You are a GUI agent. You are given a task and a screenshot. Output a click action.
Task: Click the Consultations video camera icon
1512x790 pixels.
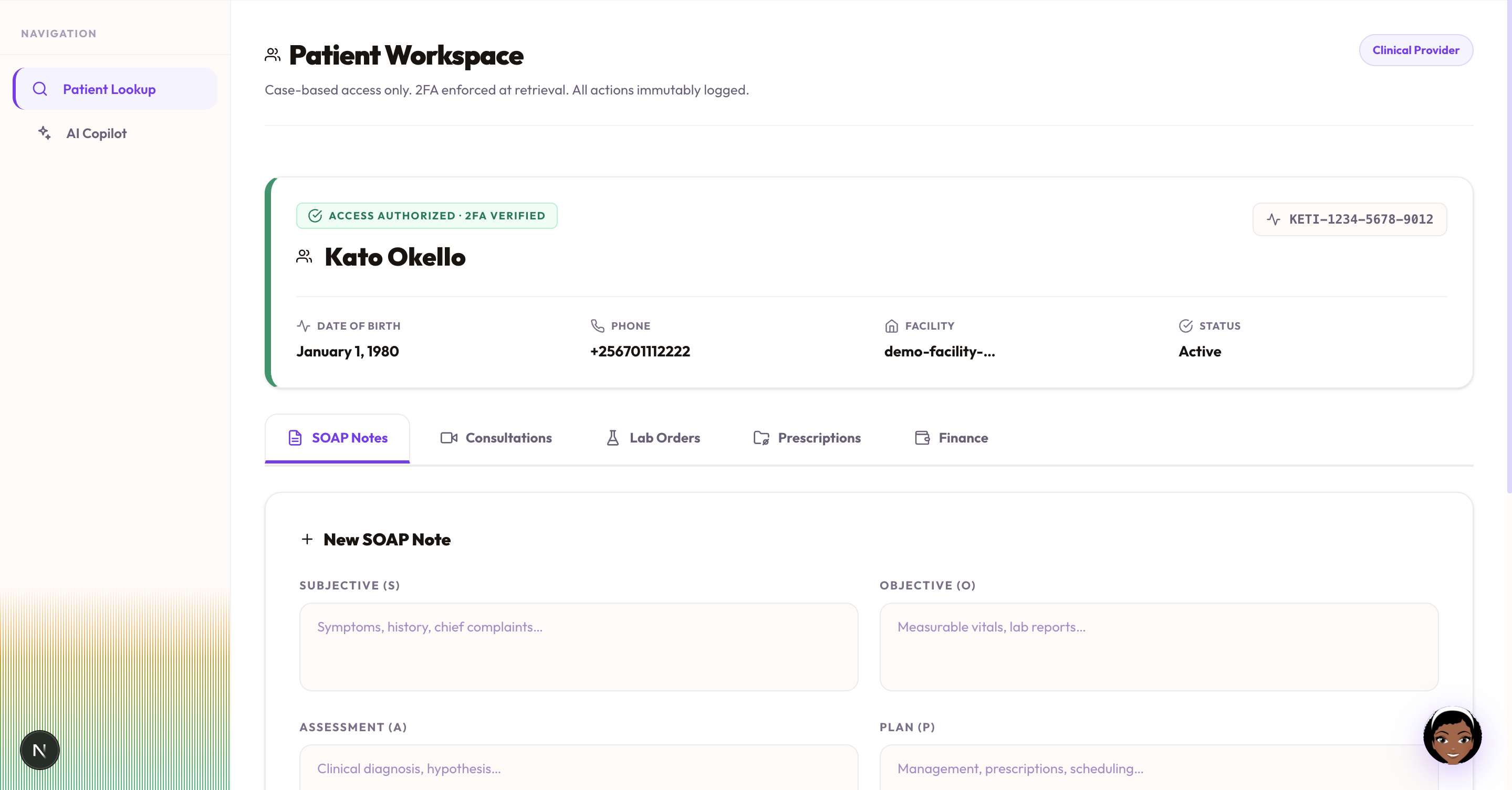(x=449, y=438)
